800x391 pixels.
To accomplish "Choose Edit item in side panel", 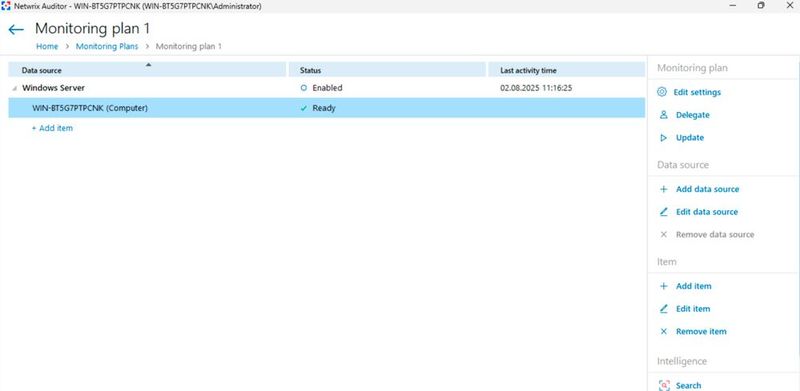I will 693,309.
